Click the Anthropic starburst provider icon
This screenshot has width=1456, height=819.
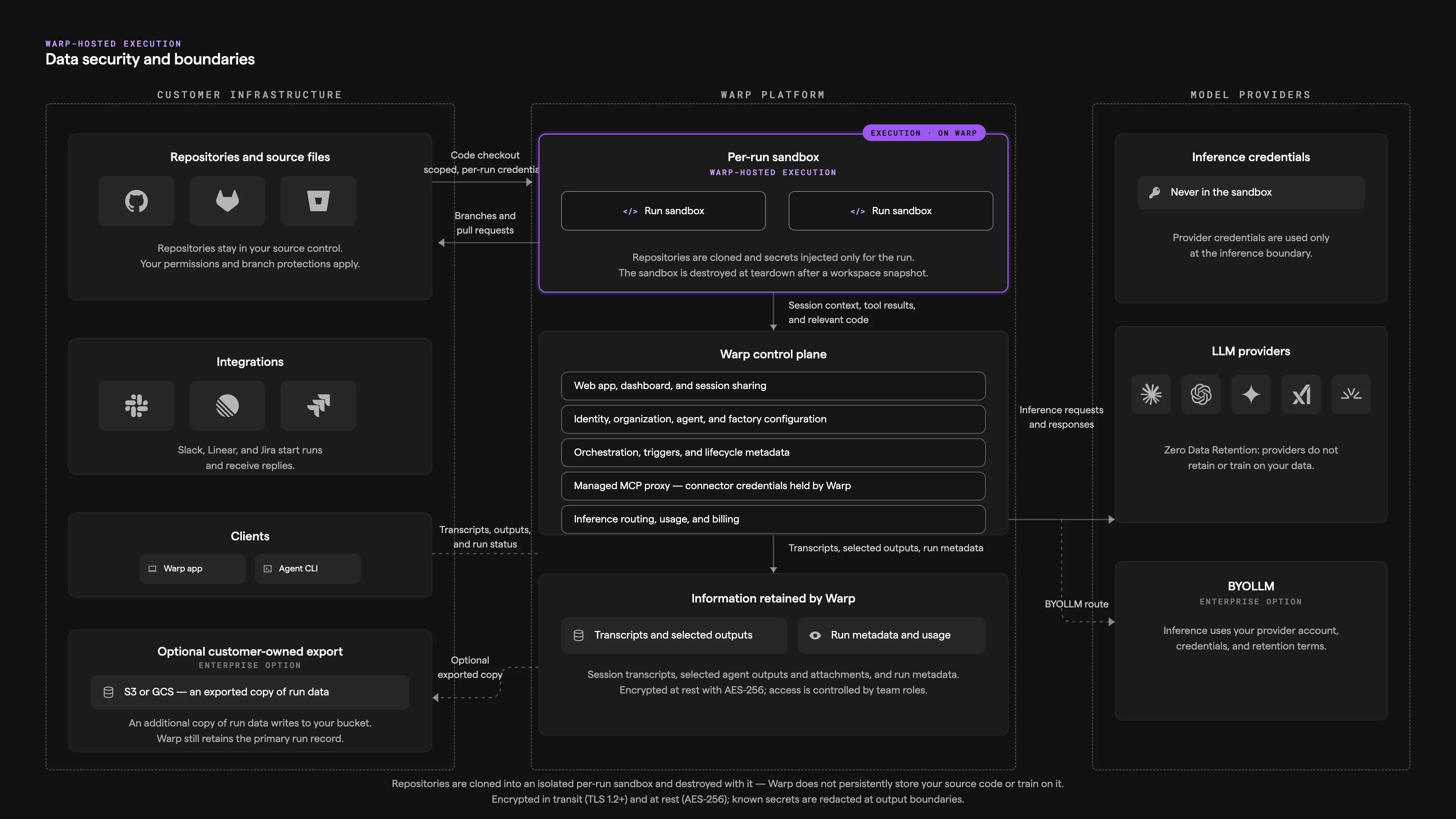pyautogui.click(x=1151, y=394)
